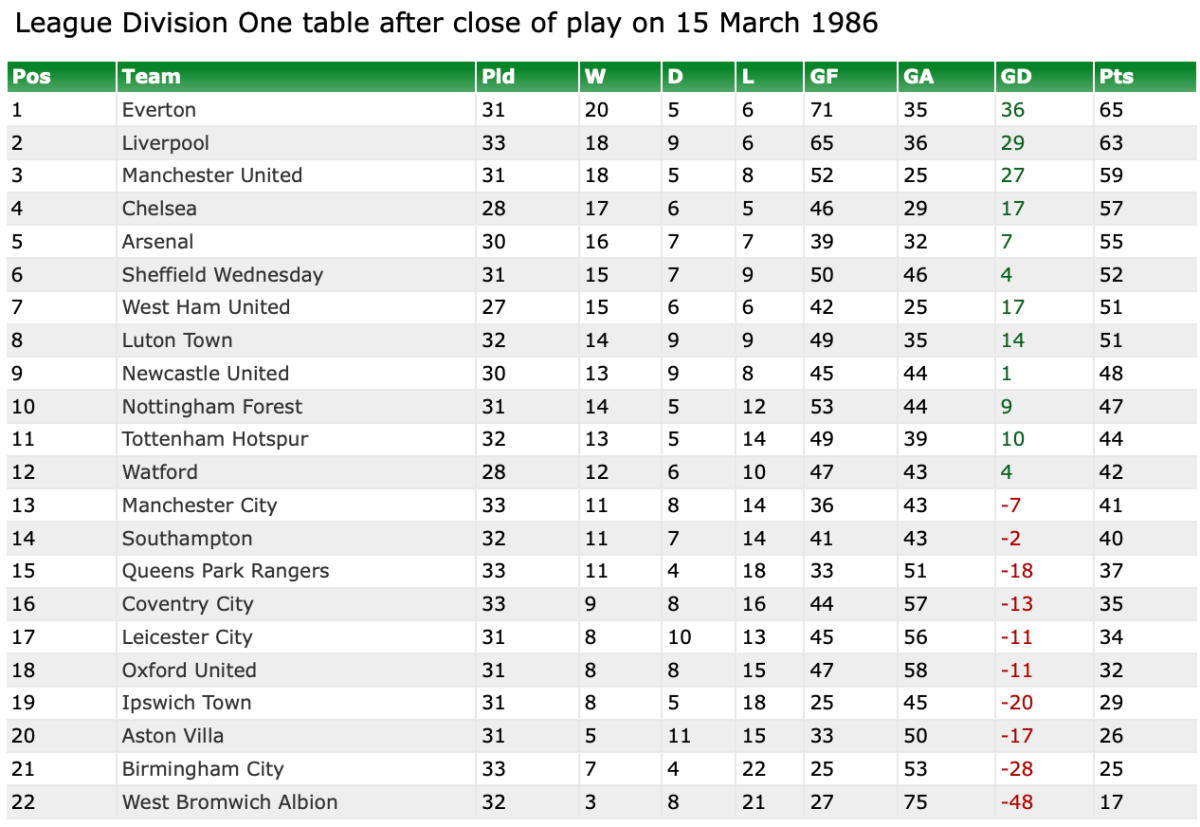Viewport: 1200px width, 827px height.
Task: Click the Liverpool team name
Action: pos(165,143)
